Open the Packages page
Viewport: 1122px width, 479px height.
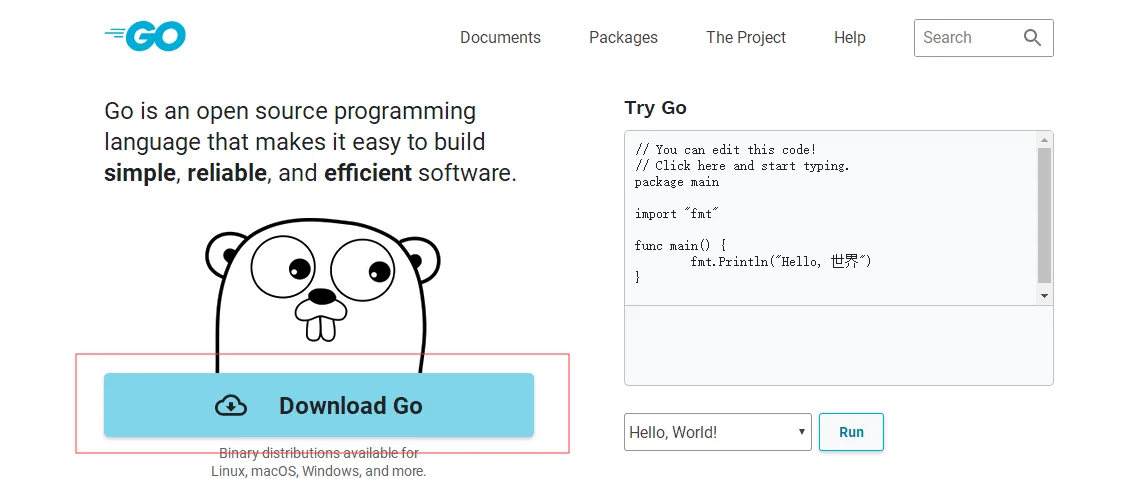(623, 37)
